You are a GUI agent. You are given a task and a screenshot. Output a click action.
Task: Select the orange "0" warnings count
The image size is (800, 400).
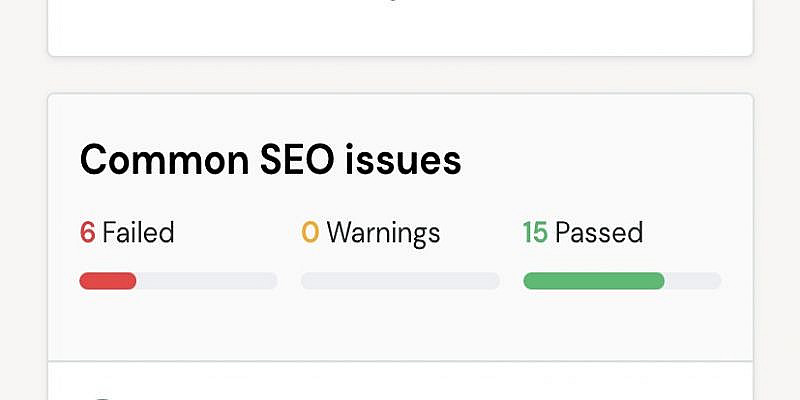click(x=310, y=233)
